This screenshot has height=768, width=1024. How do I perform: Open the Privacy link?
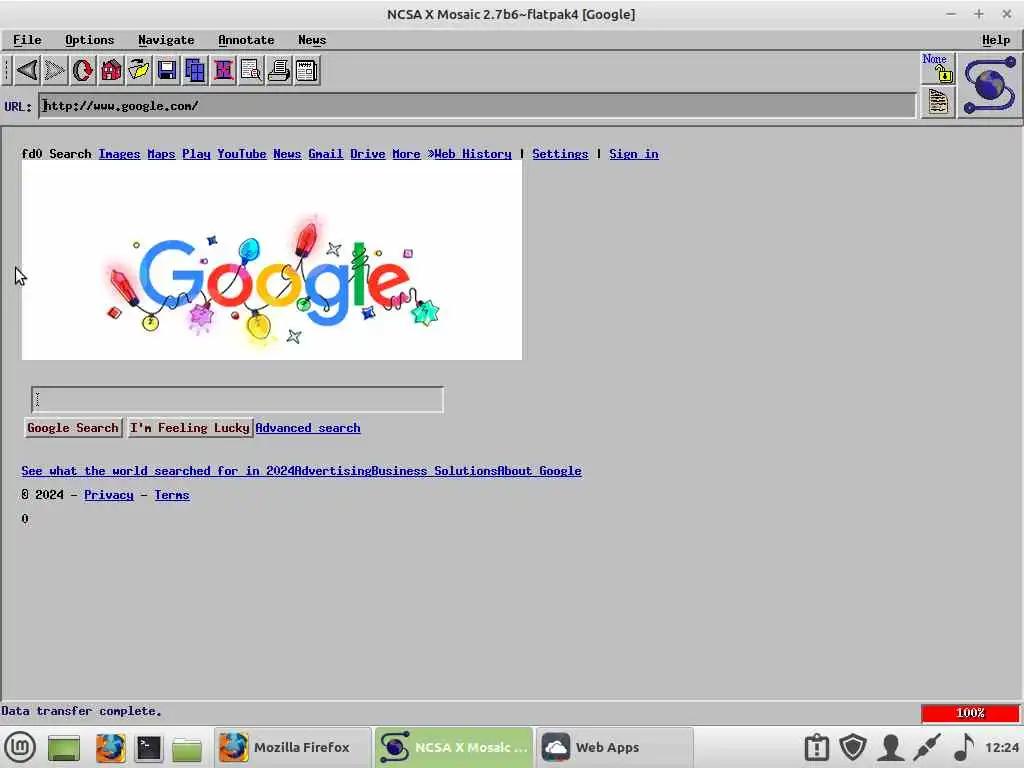[x=109, y=495]
